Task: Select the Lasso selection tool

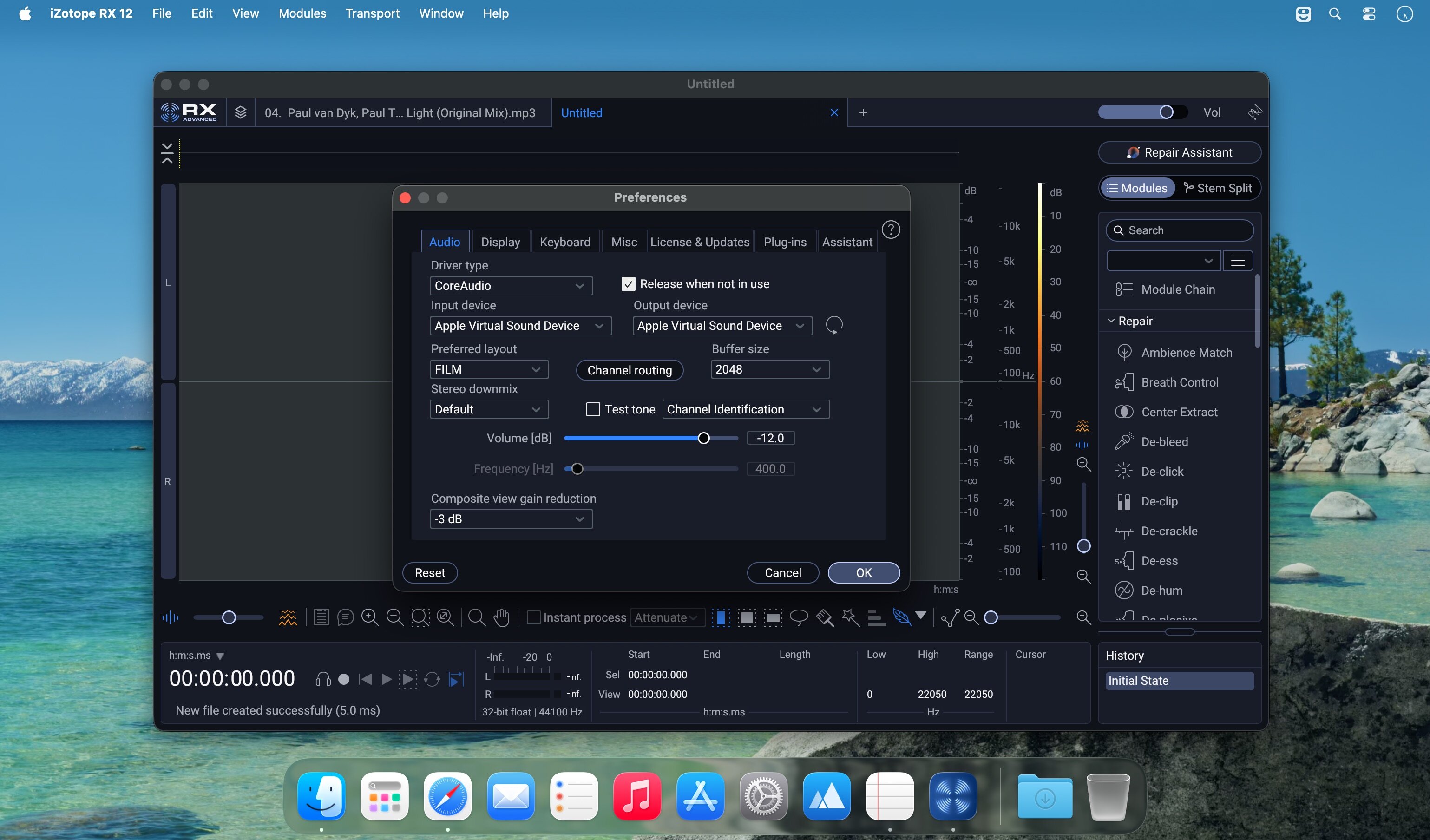Action: coord(799,617)
